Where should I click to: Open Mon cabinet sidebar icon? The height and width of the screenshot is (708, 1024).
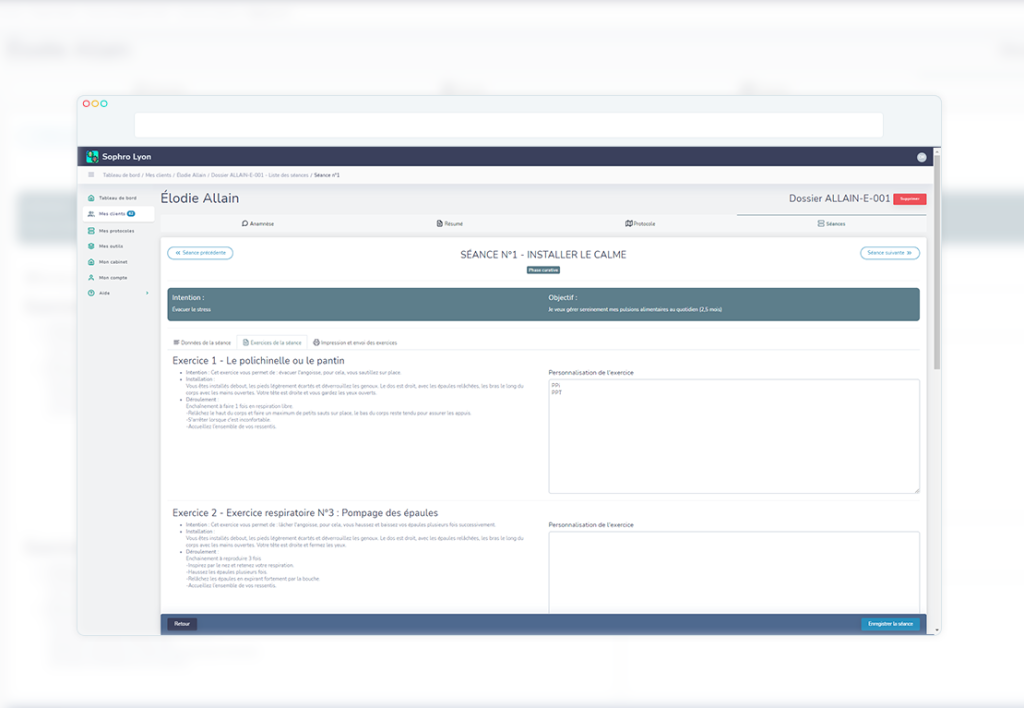click(91, 262)
